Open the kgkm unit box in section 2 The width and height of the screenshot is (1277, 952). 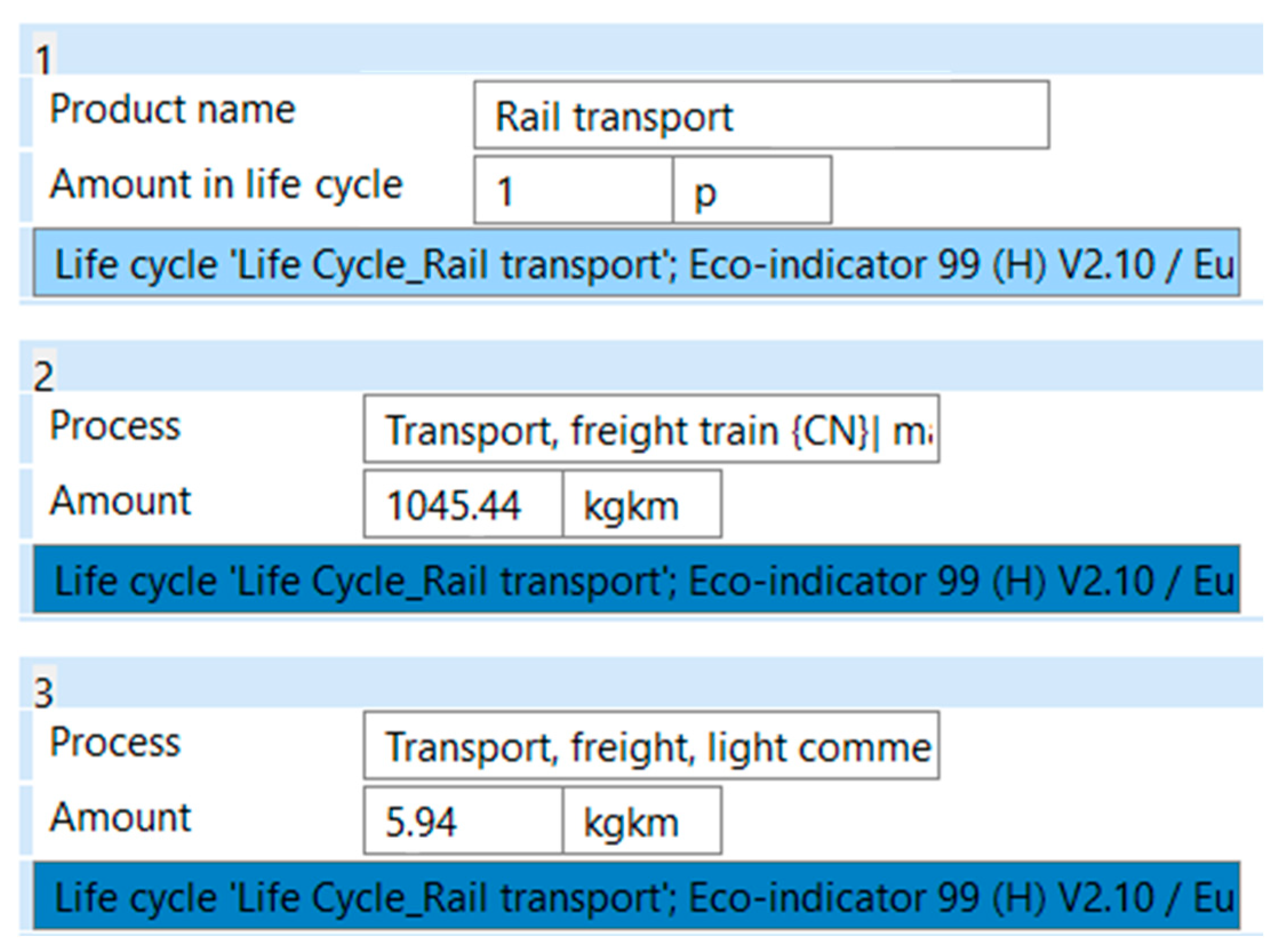[642, 504]
